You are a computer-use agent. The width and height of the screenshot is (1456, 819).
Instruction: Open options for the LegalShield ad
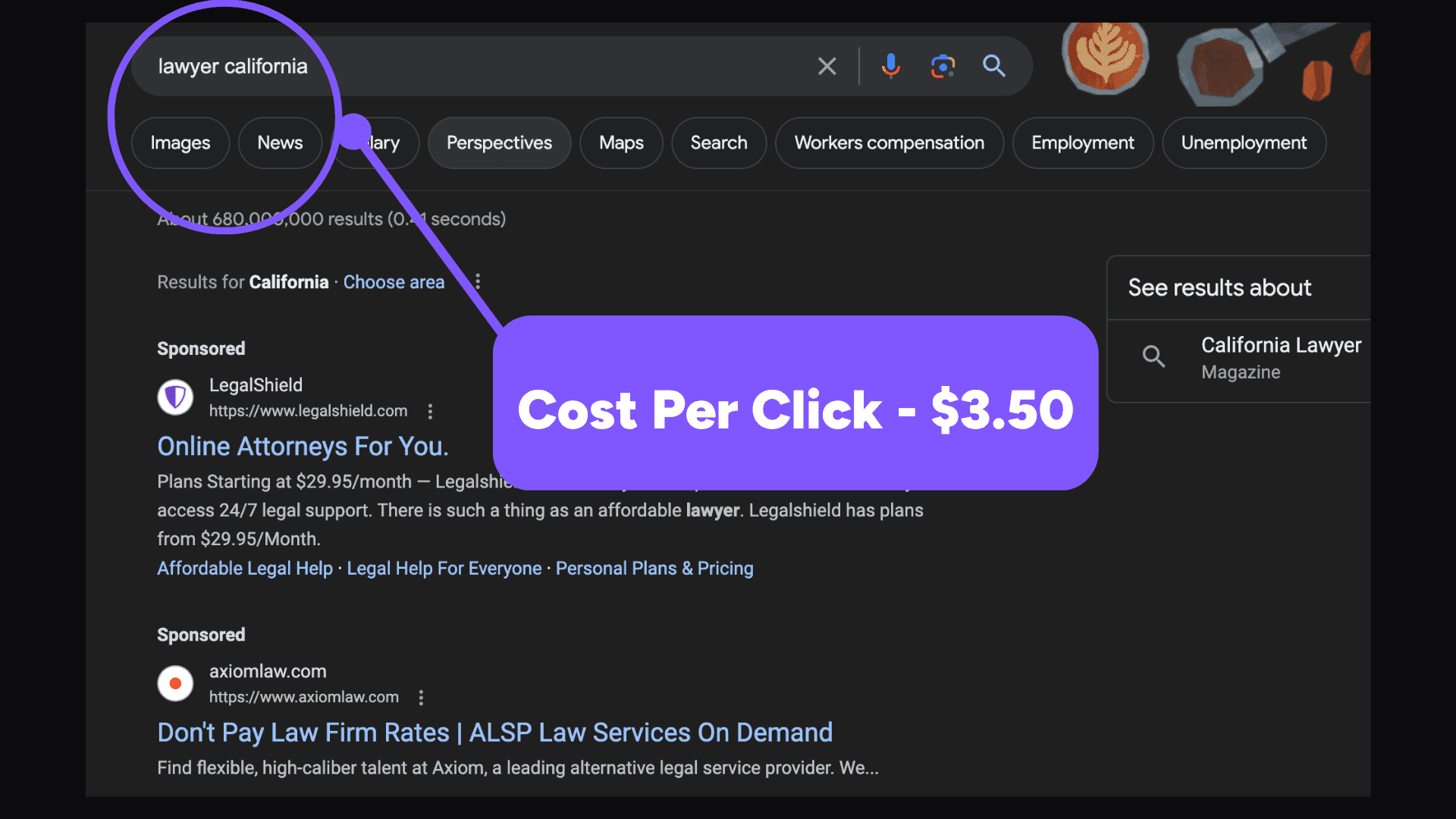click(x=430, y=411)
